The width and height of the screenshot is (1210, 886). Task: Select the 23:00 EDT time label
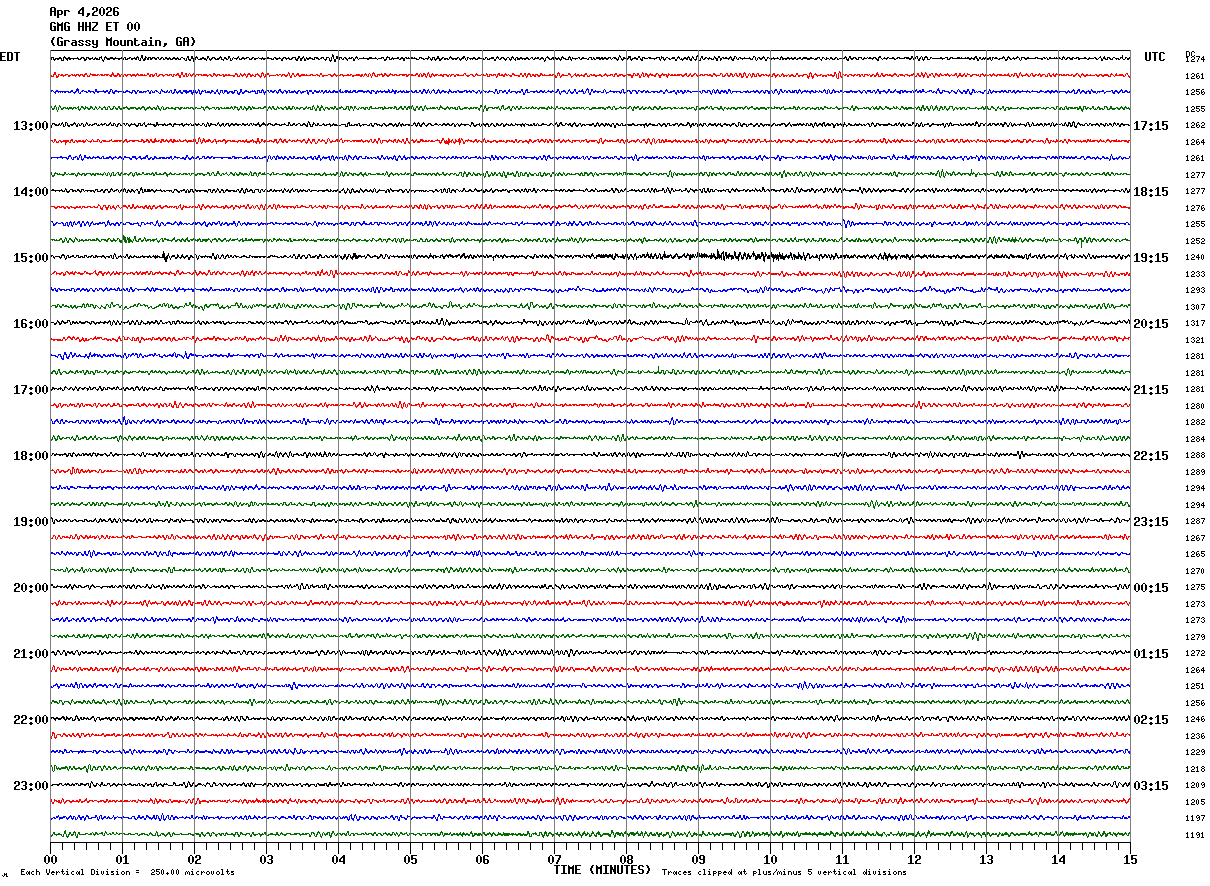click(x=30, y=786)
